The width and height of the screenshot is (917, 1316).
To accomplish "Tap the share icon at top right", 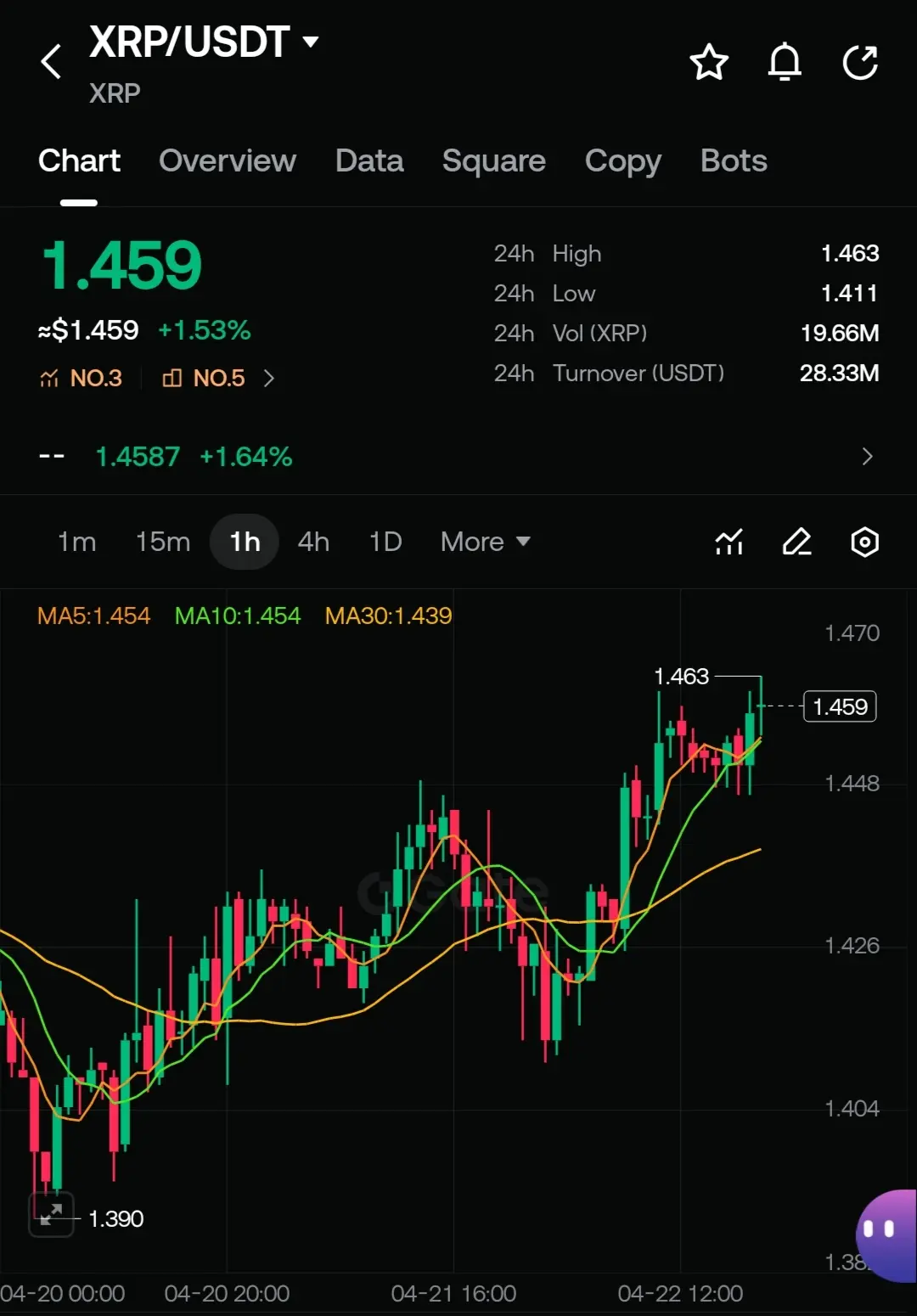I will tap(860, 62).
